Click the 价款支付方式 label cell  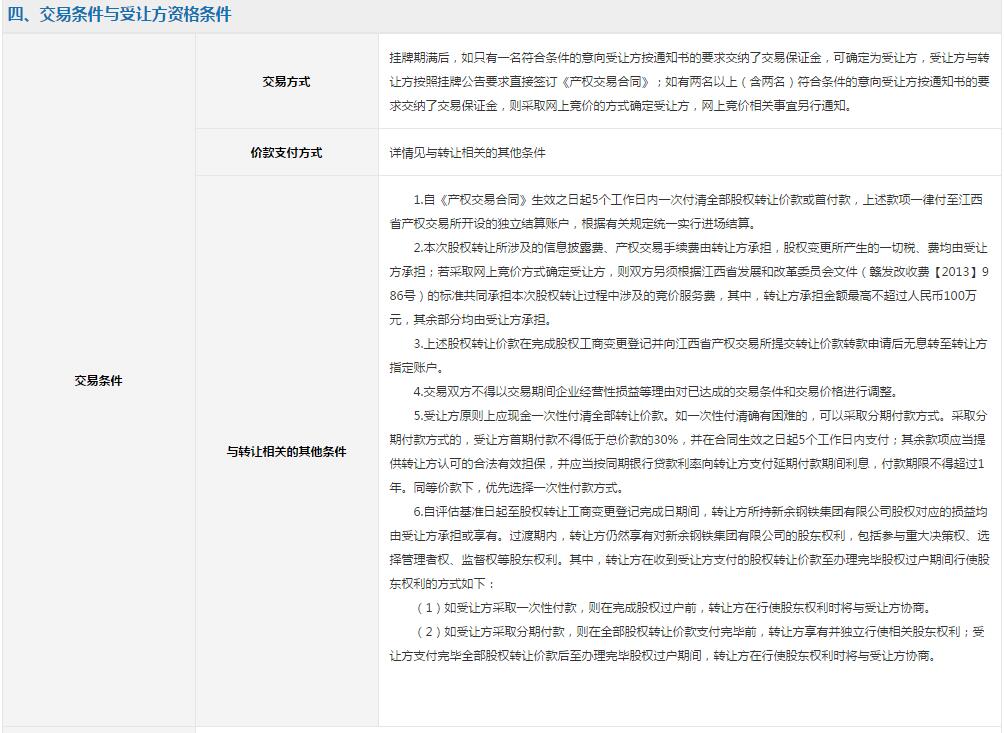click(x=286, y=153)
